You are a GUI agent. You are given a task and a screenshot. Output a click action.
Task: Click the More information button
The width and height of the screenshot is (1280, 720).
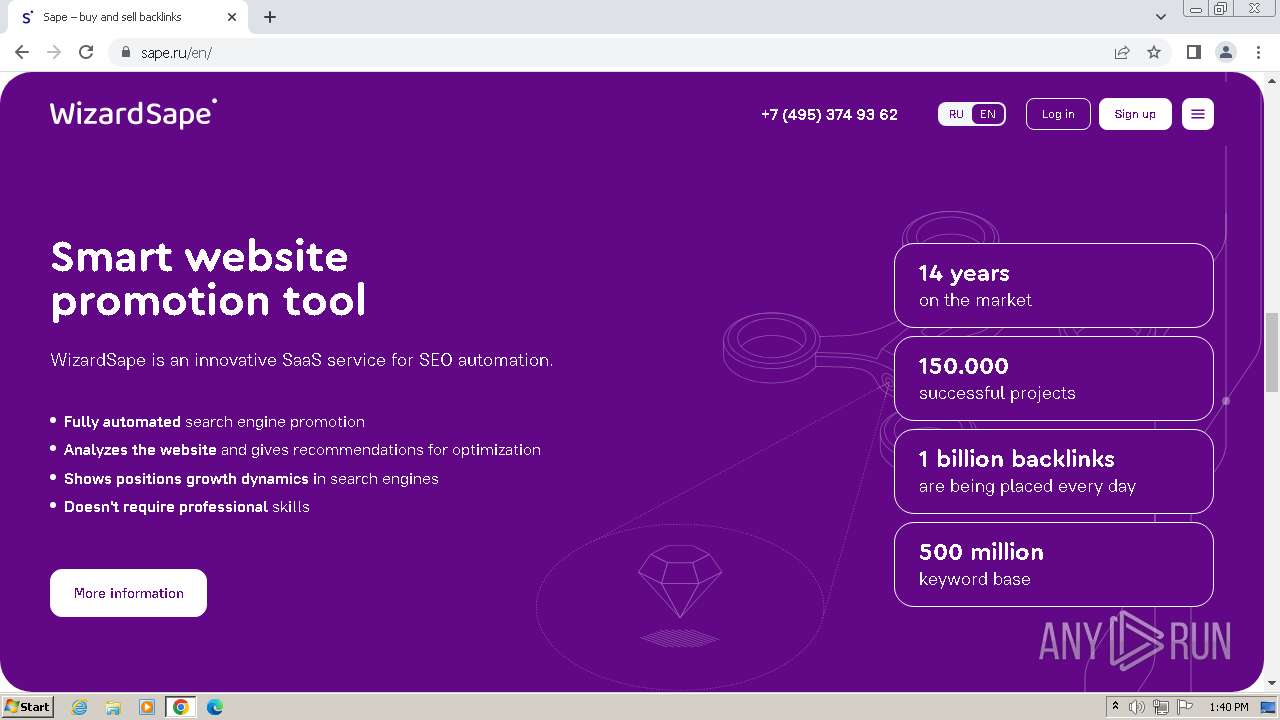pos(128,593)
